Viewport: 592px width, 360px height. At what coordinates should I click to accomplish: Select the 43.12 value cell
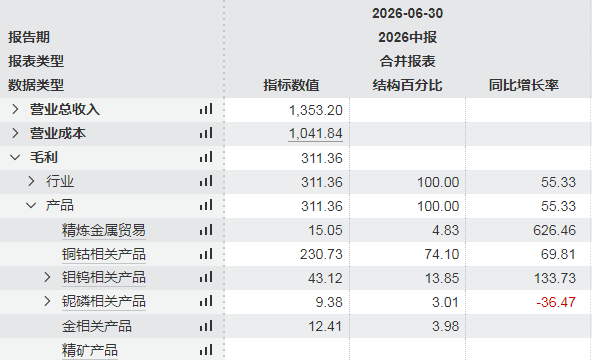point(325,278)
